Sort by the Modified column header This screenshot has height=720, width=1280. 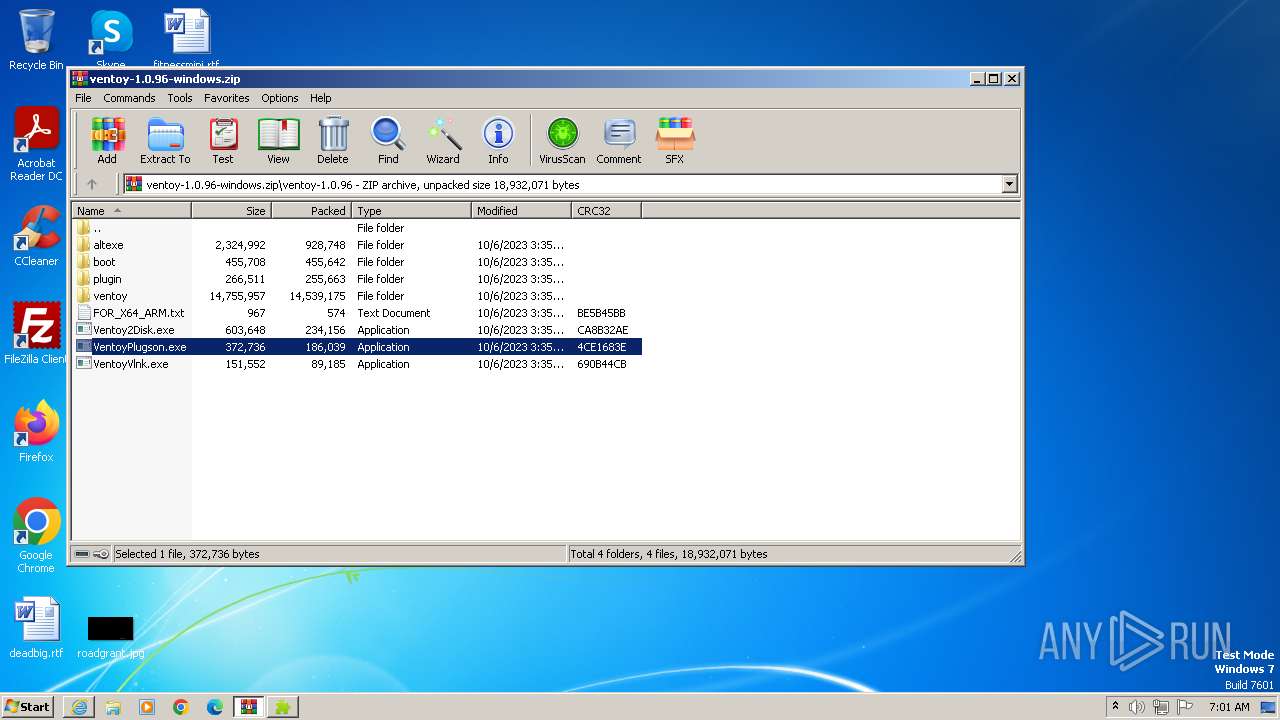pyautogui.click(x=521, y=211)
